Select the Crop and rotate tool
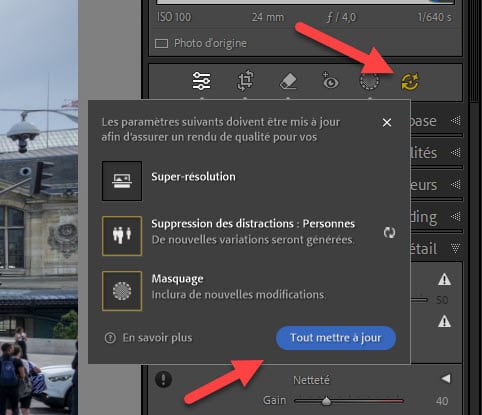The height and width of the screenshot is (415, 482). point(245,81)
